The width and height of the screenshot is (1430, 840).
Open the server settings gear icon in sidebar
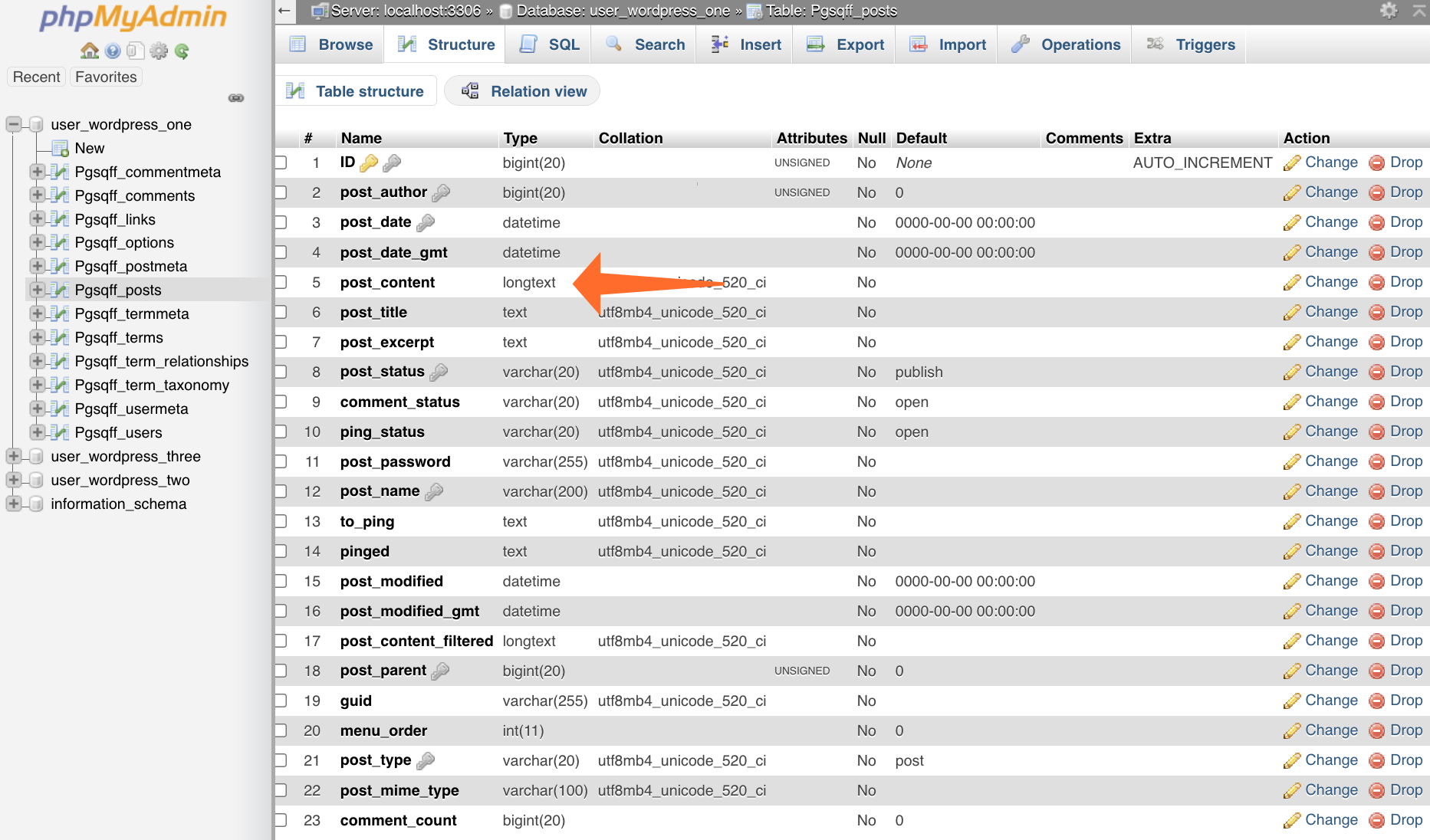click(159, 51)
